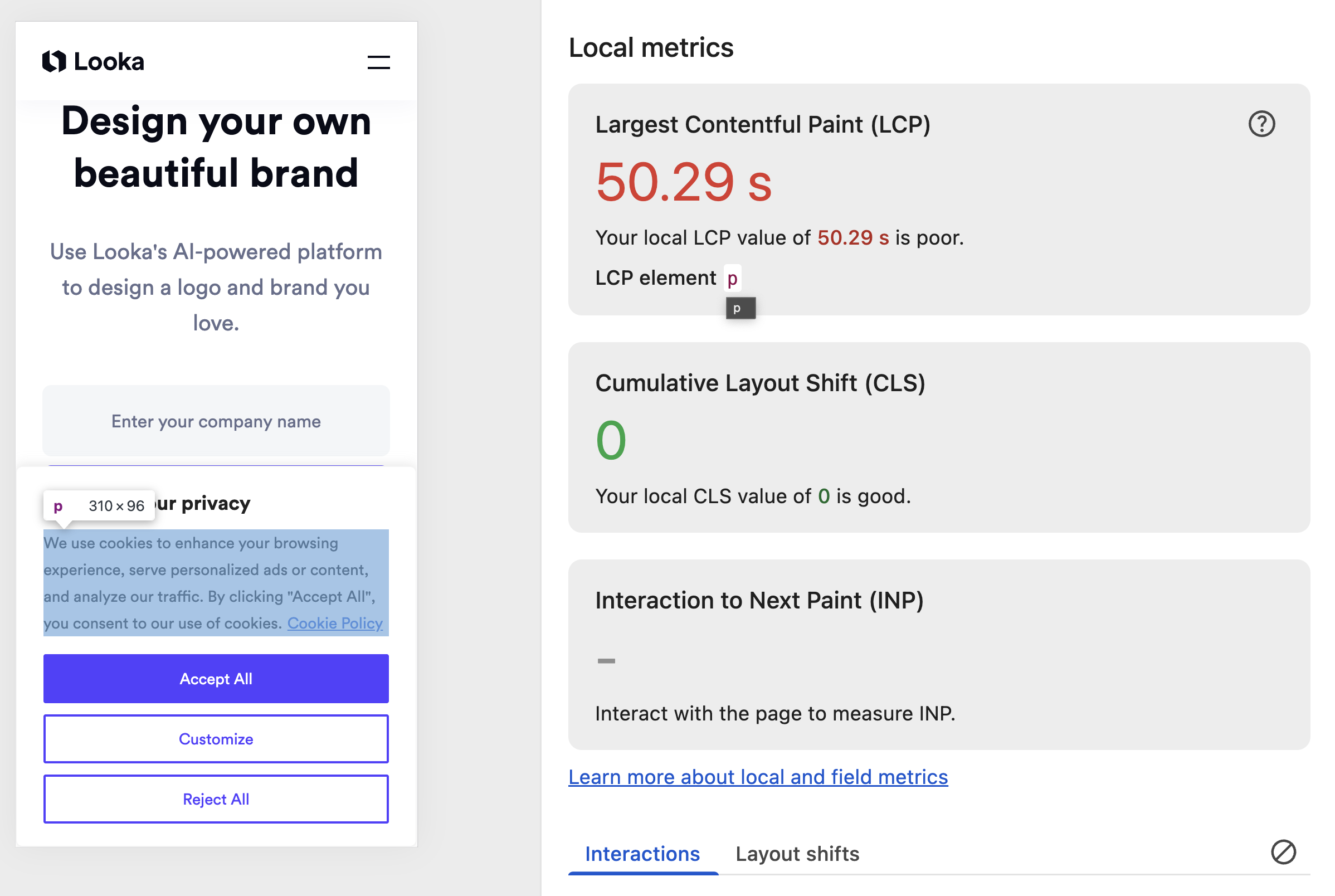
Task: Click the clear log circle-slash icon
Action: coord(1283,852)
